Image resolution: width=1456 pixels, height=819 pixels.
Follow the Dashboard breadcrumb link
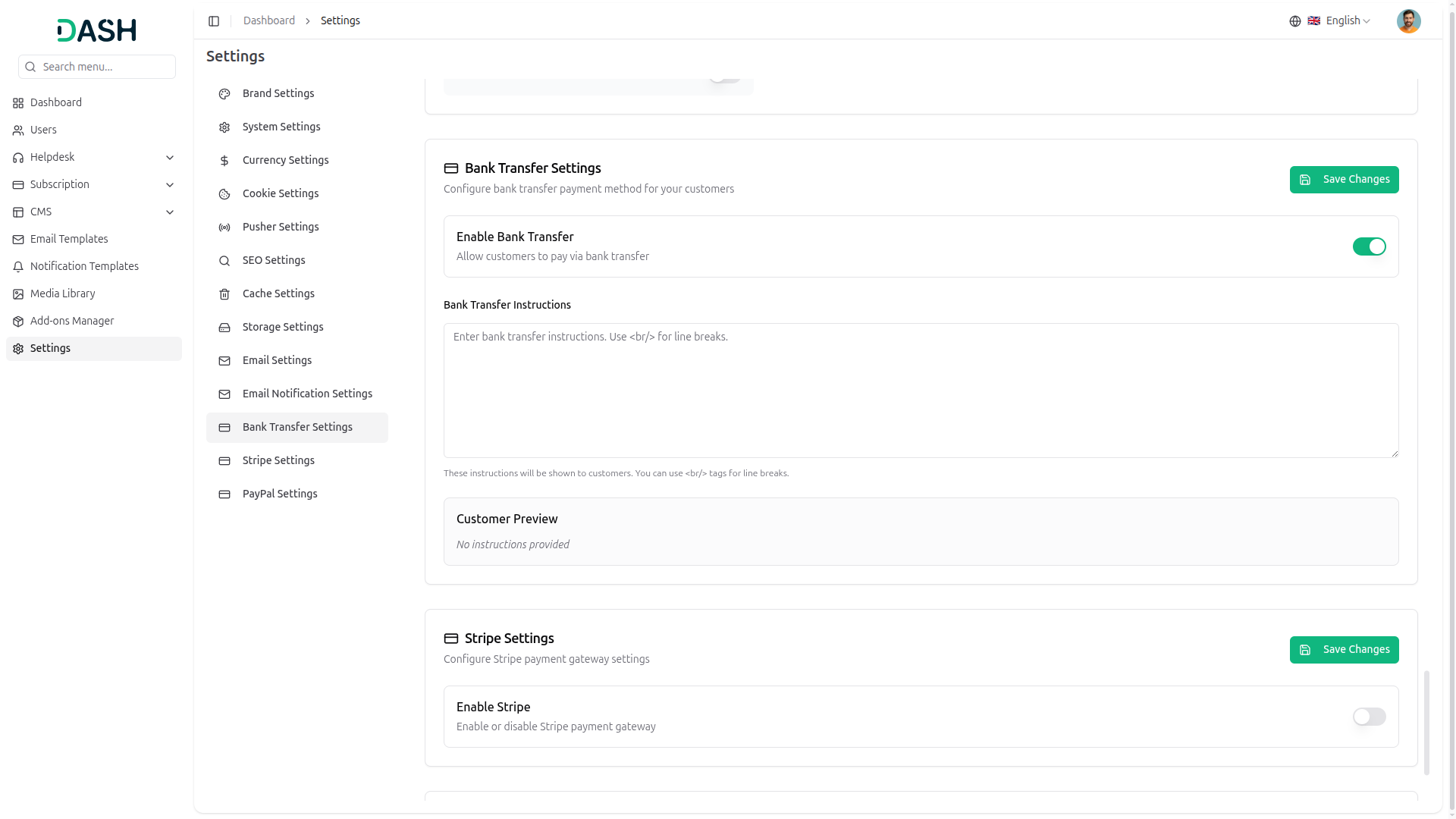[269, 21]
